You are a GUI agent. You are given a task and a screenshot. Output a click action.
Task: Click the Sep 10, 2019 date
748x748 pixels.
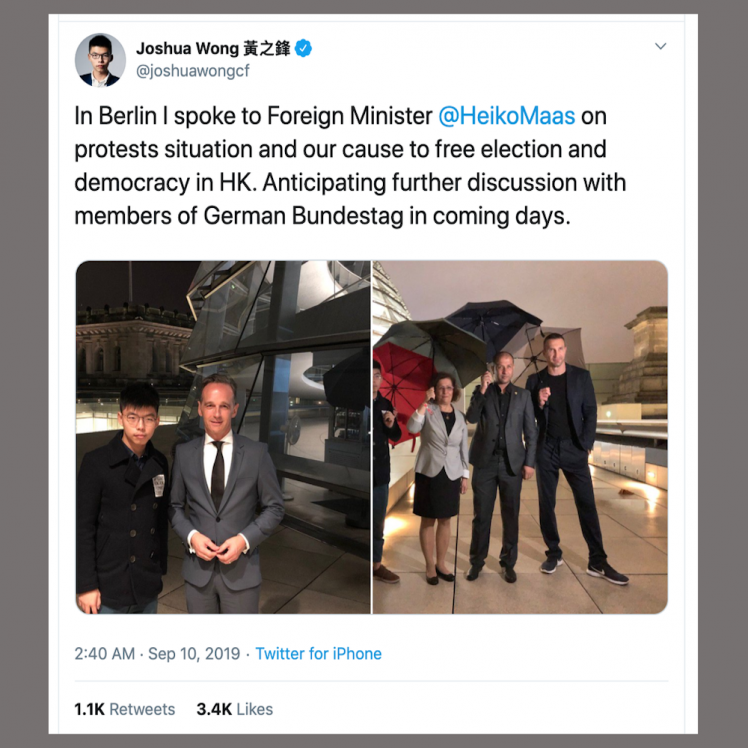tap(194, 654)
